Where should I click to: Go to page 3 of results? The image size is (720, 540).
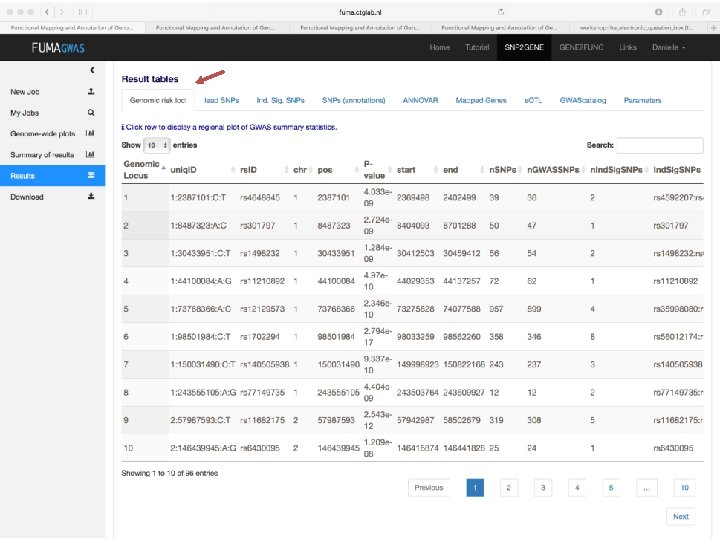pyautogui.click(x=543, y=488)
